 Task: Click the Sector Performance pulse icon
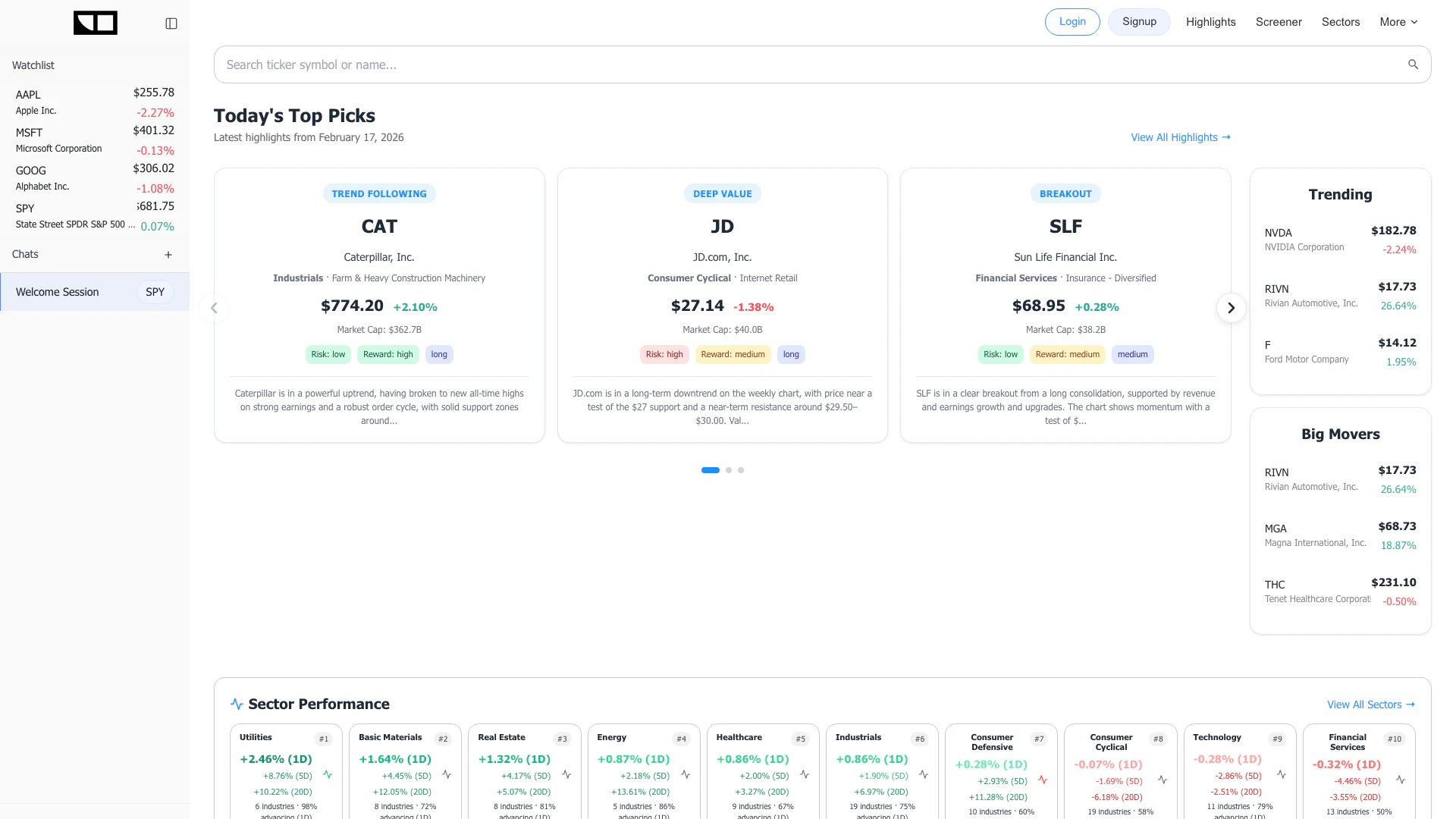tap(237, 704)
